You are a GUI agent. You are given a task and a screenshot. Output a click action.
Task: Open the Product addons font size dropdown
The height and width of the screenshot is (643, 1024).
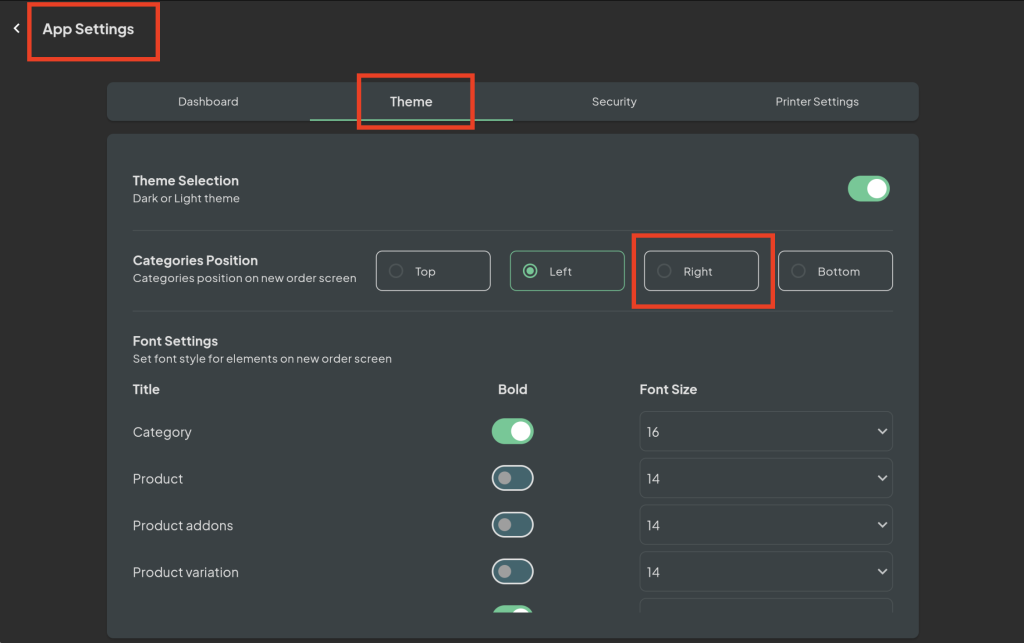pos(765,524)
